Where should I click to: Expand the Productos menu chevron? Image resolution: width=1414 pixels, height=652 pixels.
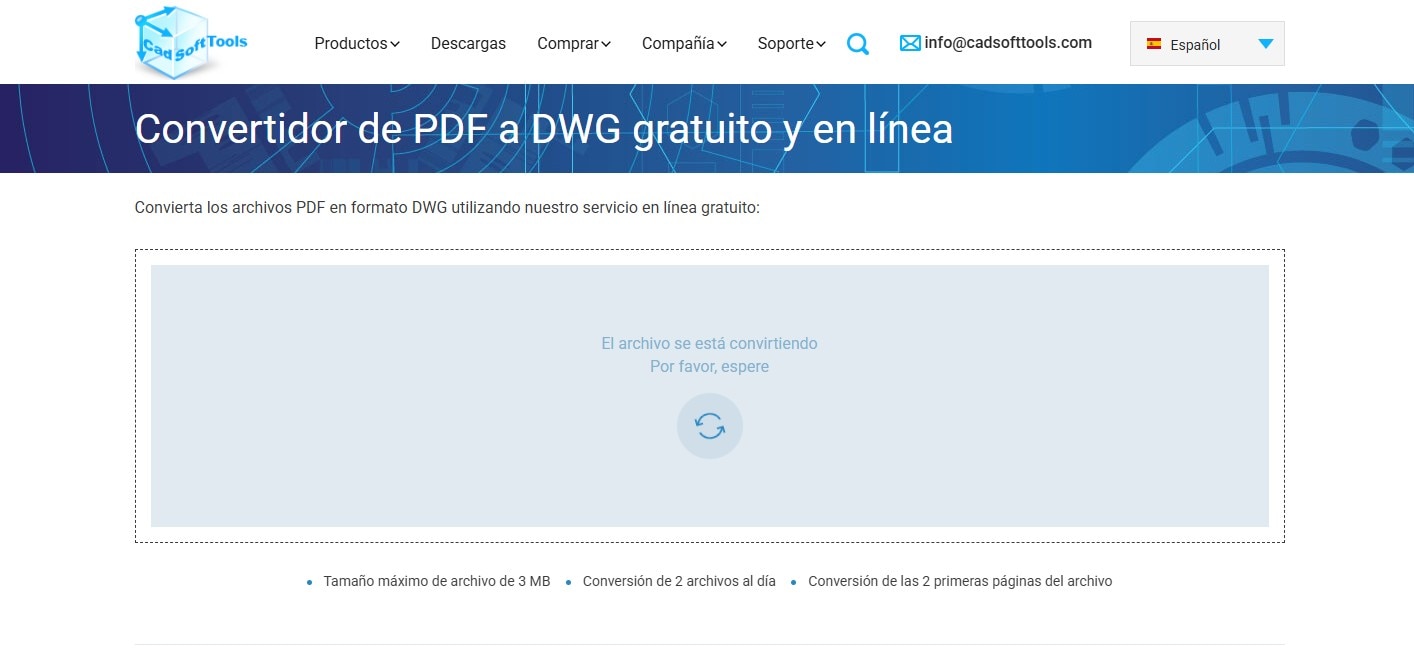point(395,44)
